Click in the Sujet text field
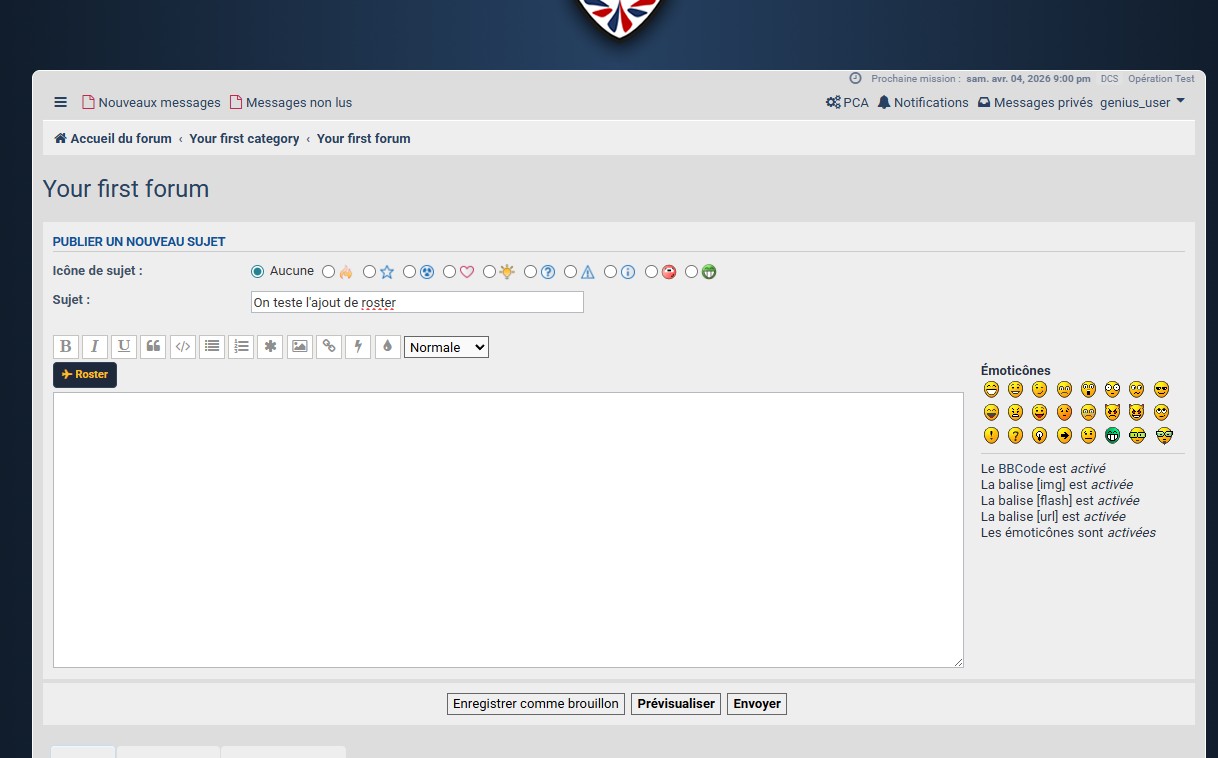1218x758 pixels. click(x=417, y=302)
